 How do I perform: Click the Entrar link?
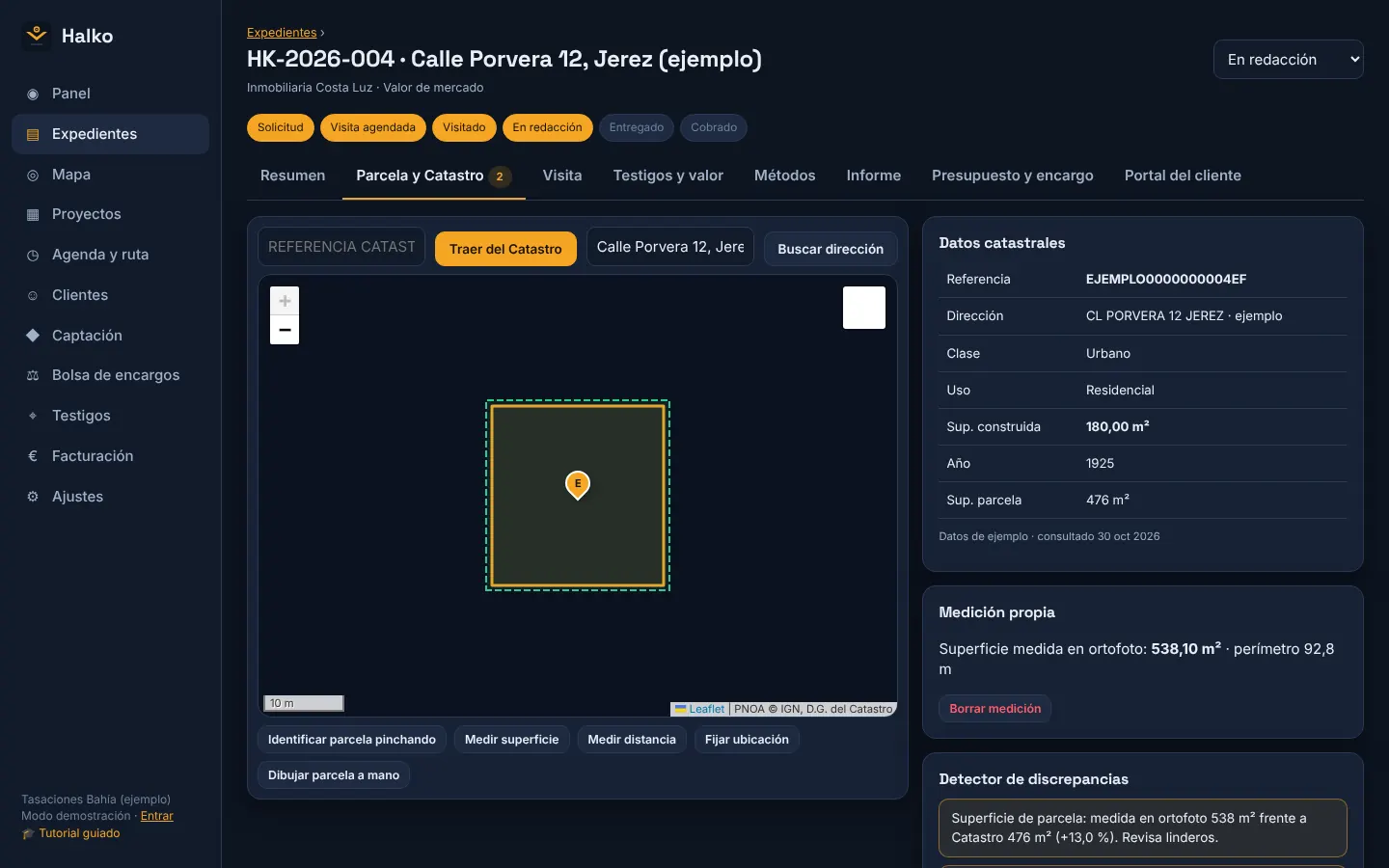tap(157, 816)
